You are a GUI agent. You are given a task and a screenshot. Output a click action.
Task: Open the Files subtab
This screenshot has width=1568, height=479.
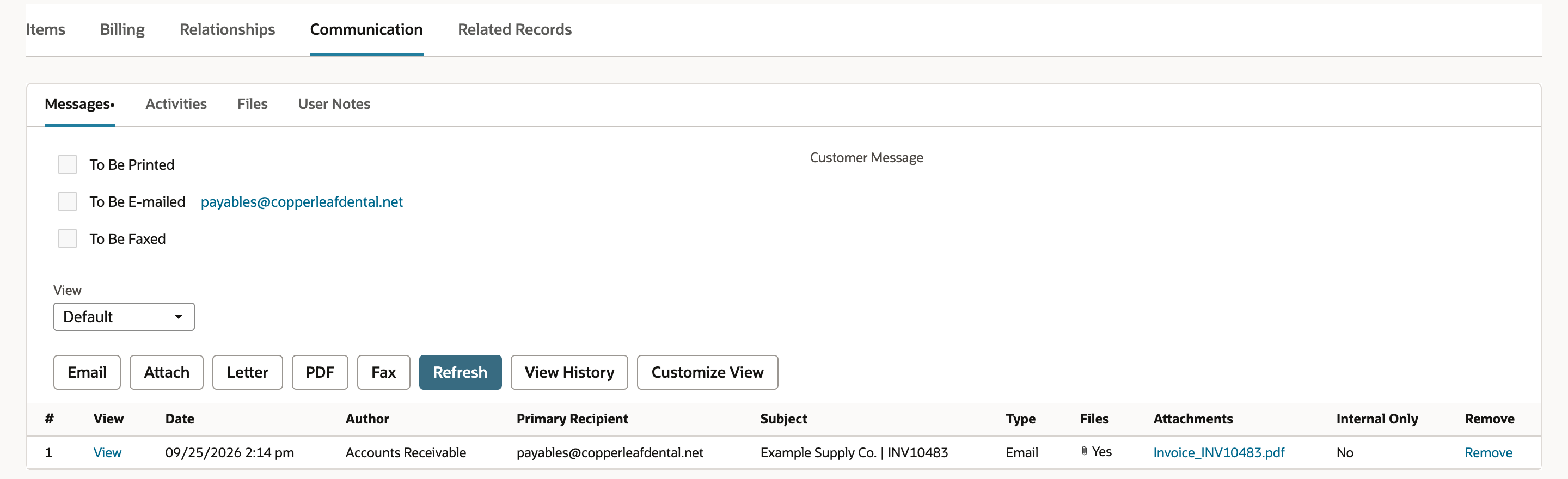pyautogui.click(x=252, y=104)
